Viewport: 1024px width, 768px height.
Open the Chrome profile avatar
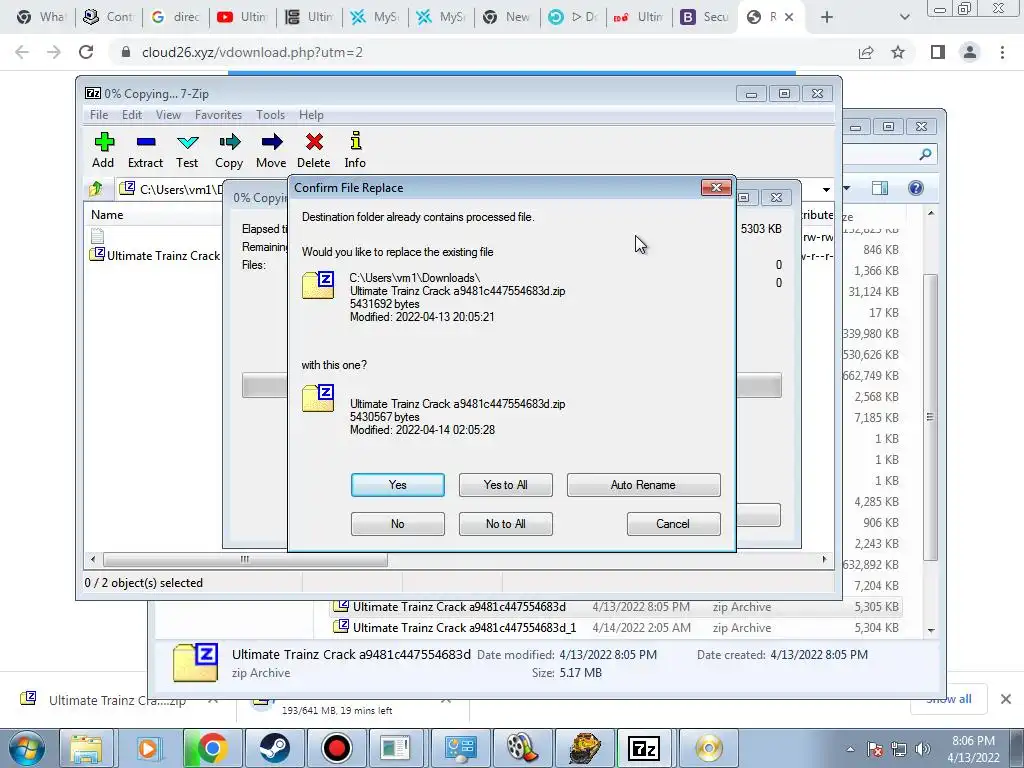pyautogui.click(x=970, y=52)
